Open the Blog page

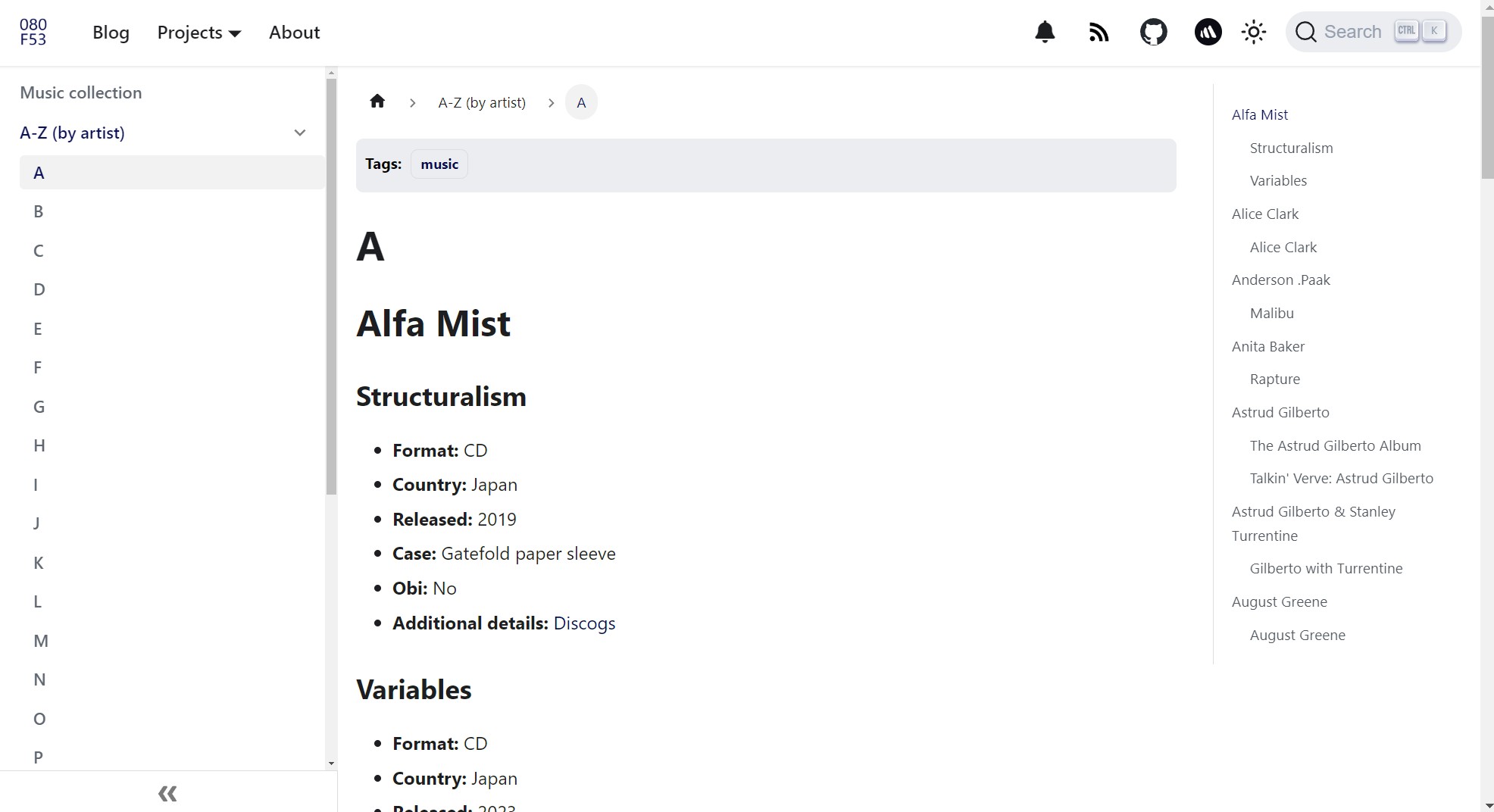[111, 33]
